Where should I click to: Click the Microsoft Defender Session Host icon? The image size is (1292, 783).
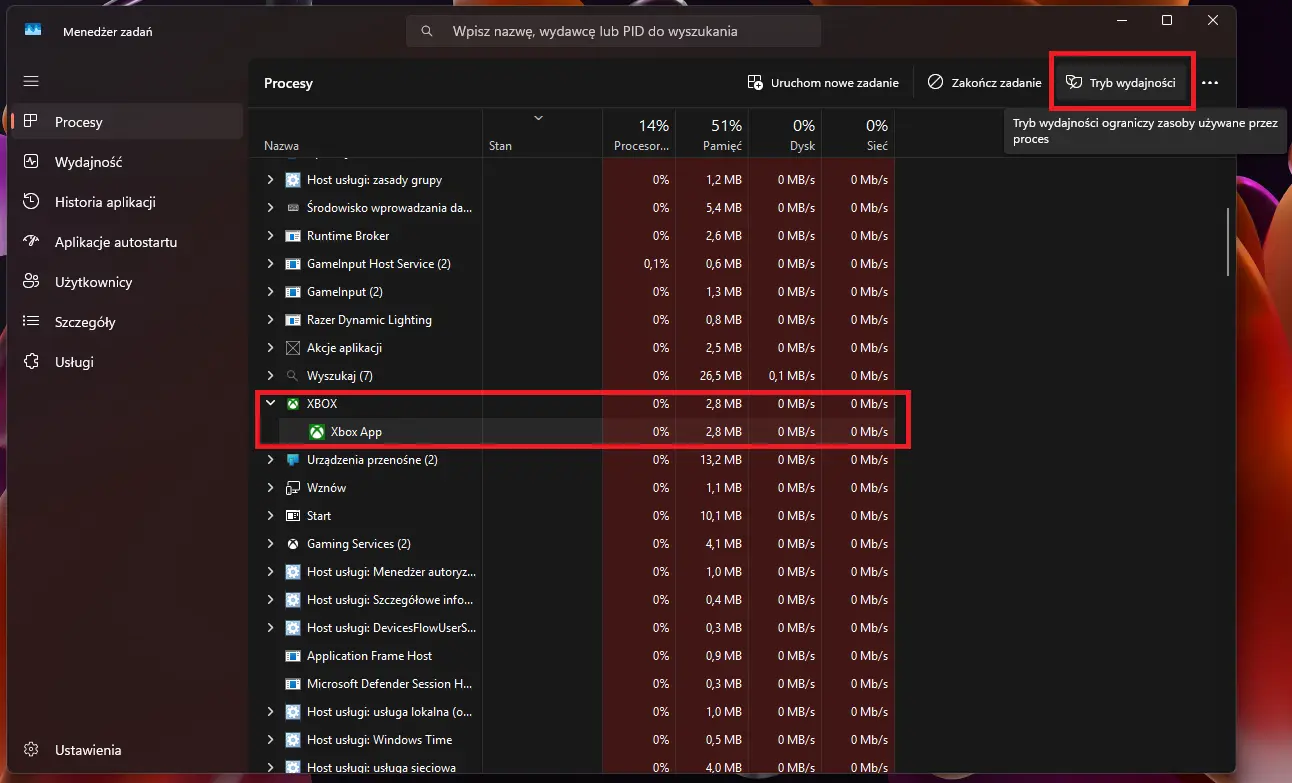[293, 684]
